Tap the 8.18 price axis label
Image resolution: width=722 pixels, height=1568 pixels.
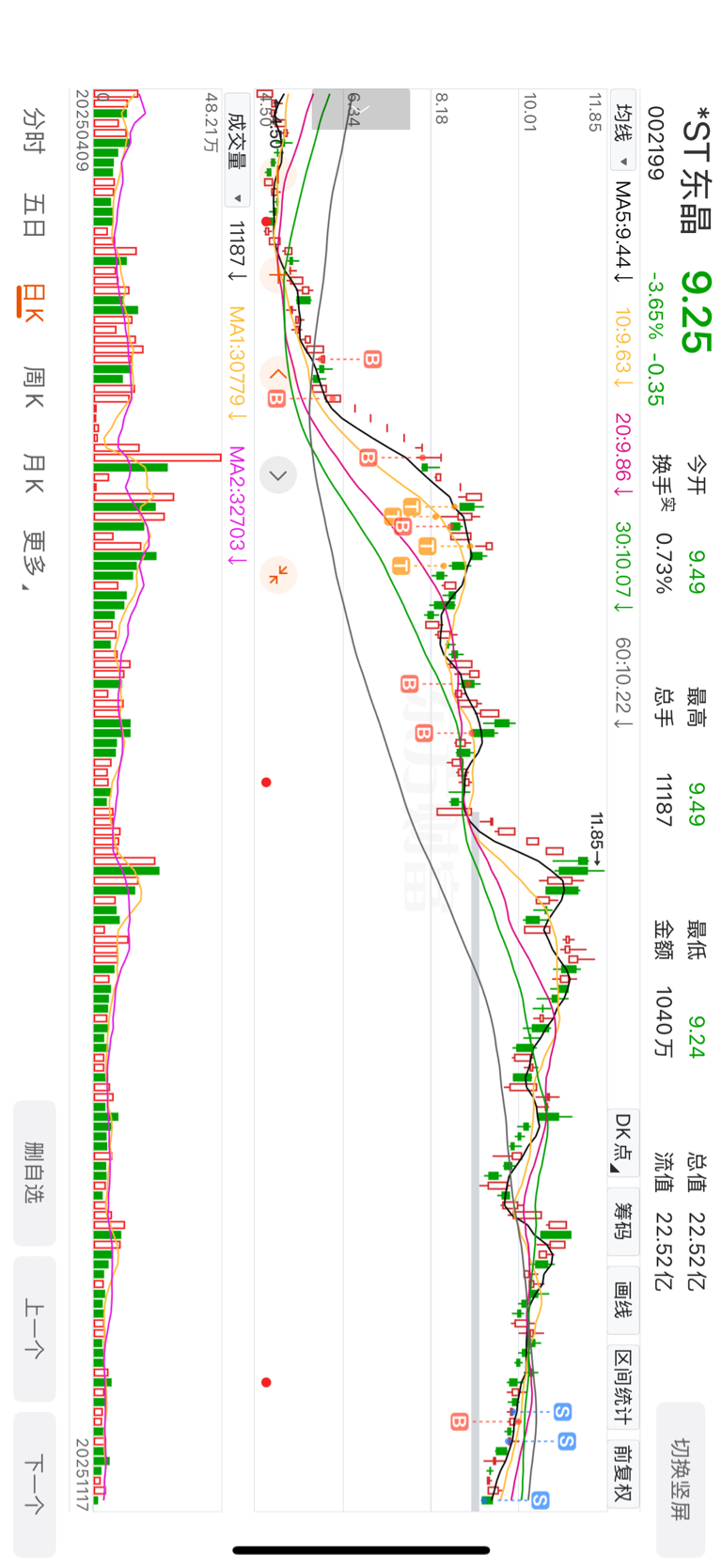click(x=441, y=108)
